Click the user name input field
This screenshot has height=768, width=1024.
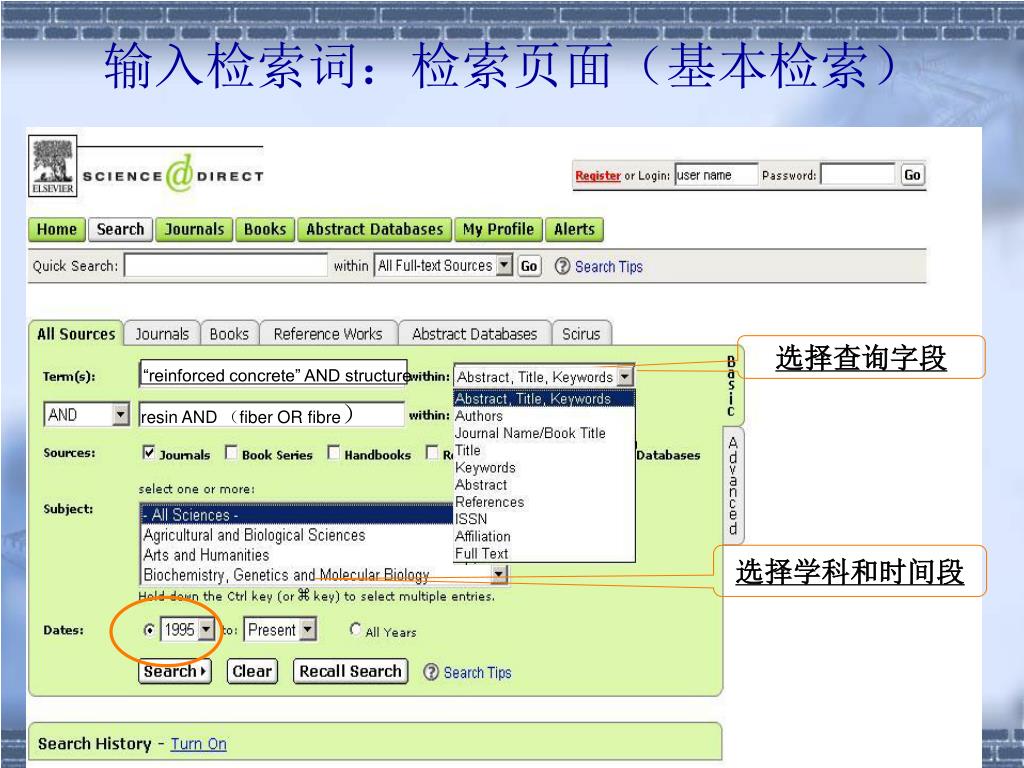716,174
